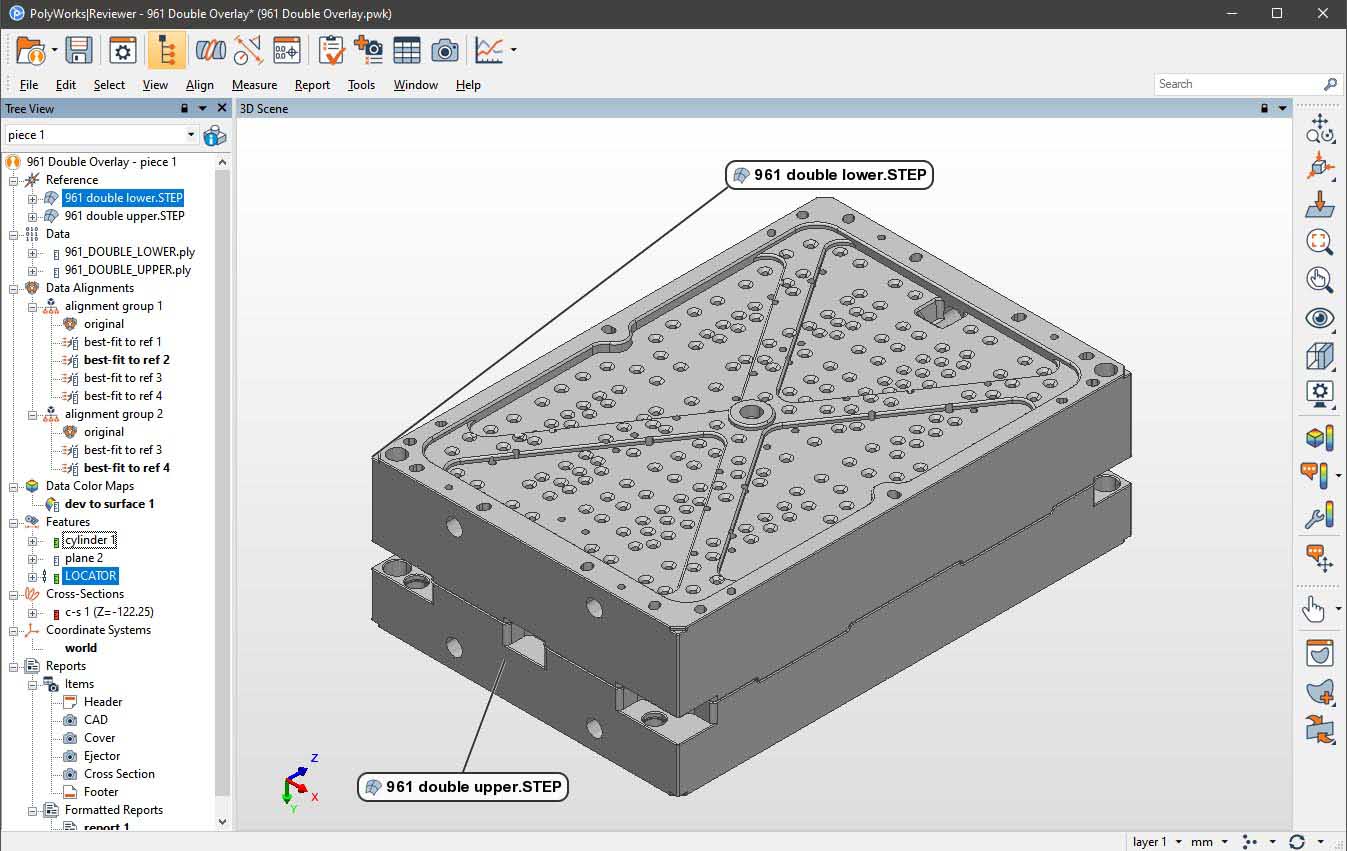Select the c-s 1 (Z=-122.25) cross-section

[109, 612]
